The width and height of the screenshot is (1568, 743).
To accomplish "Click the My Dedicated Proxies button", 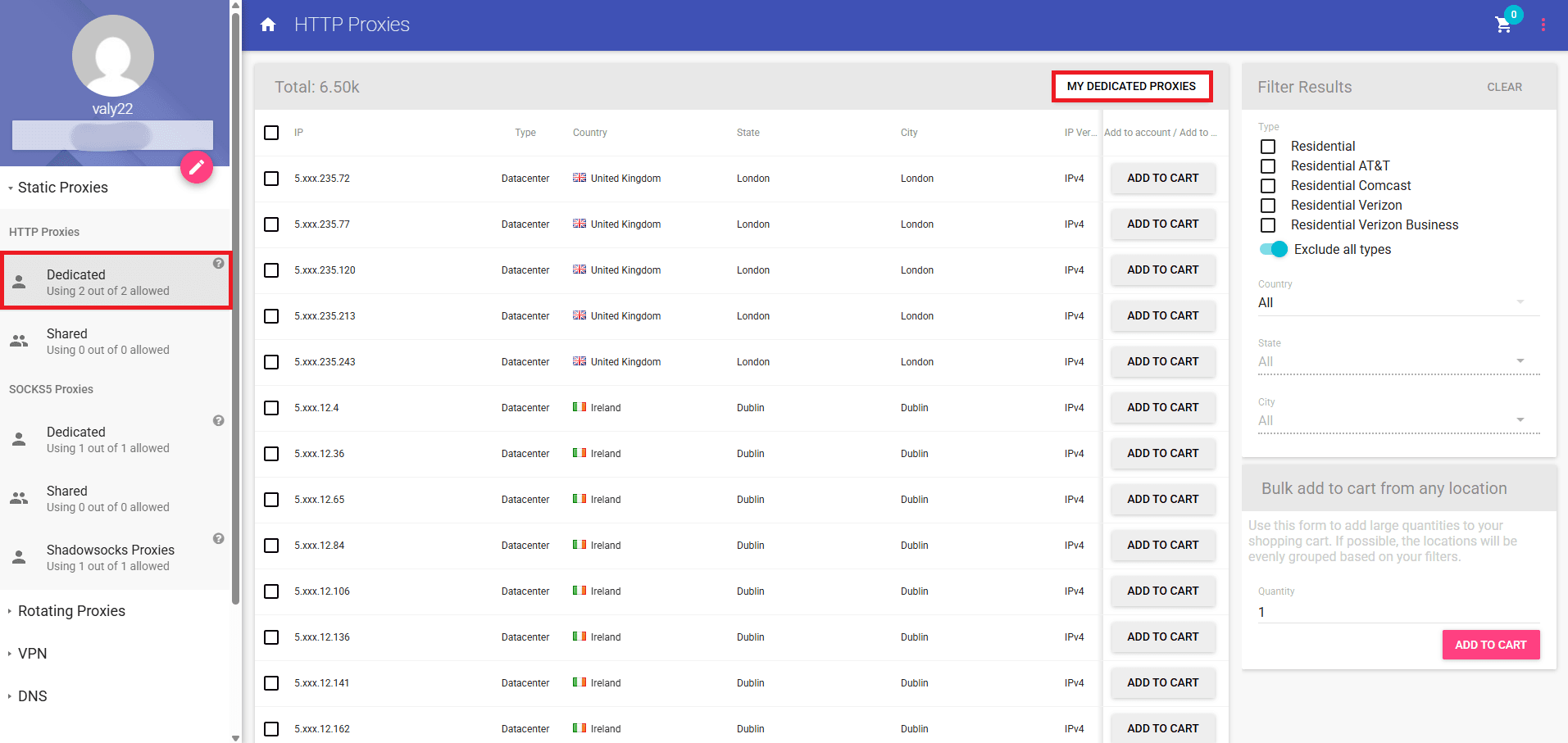I will point(1131,86).
